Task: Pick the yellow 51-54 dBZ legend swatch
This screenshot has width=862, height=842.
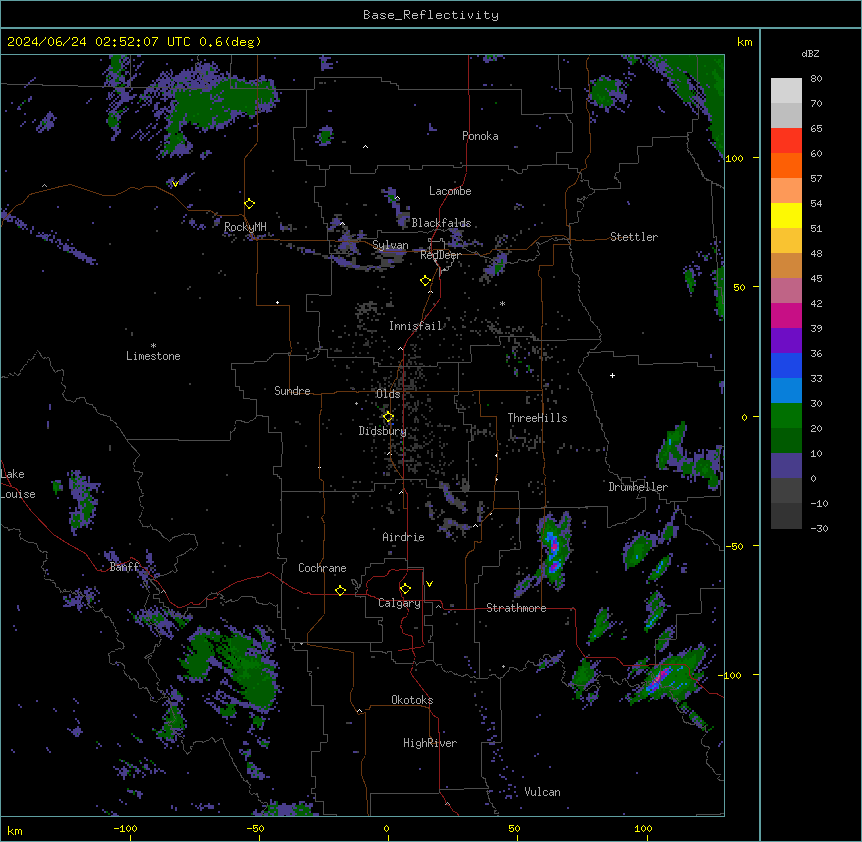Action: tap(786, 215)
